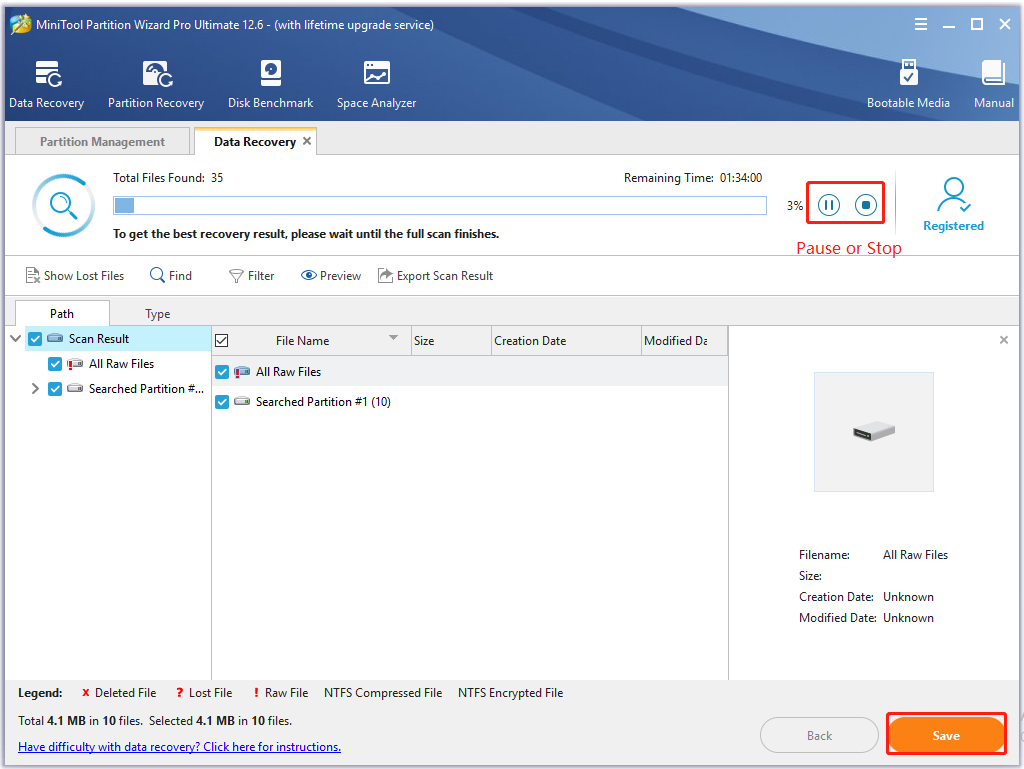Viewport: 1024px width, 769px height.
Task: Open File Name column sort dropdown
Action: coord(393,338)
